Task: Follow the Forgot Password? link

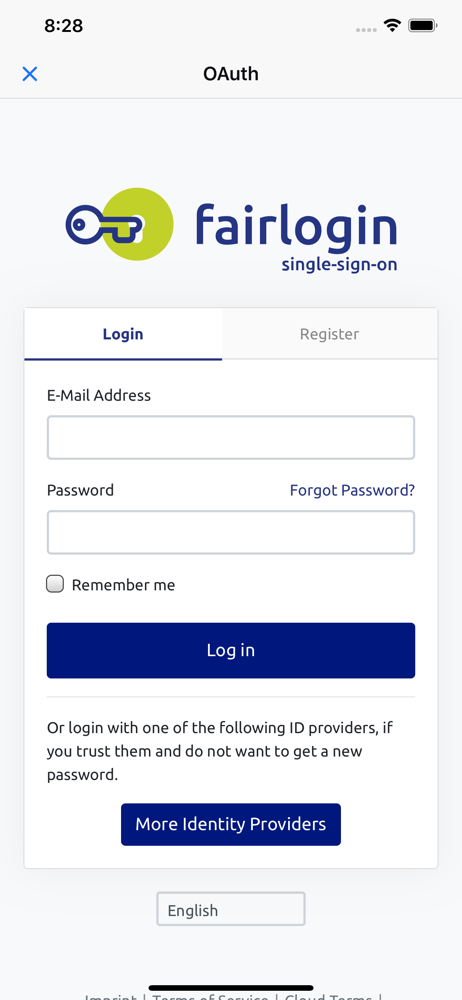Action: [352, 490]
